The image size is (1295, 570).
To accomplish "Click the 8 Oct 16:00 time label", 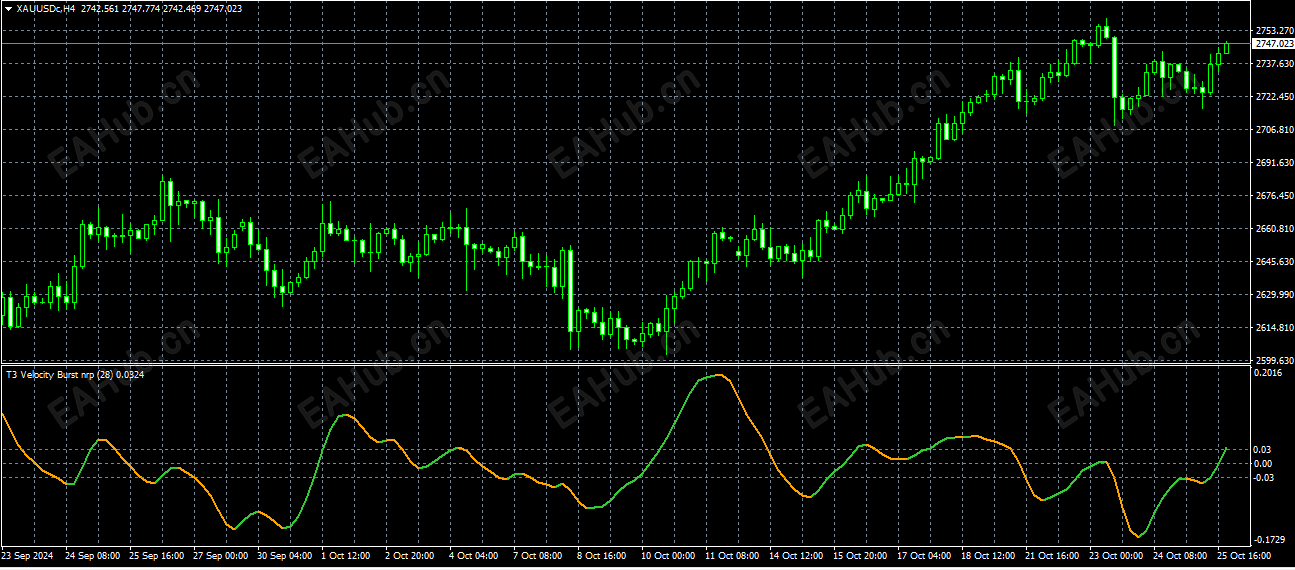I will (x=602, y=555).
